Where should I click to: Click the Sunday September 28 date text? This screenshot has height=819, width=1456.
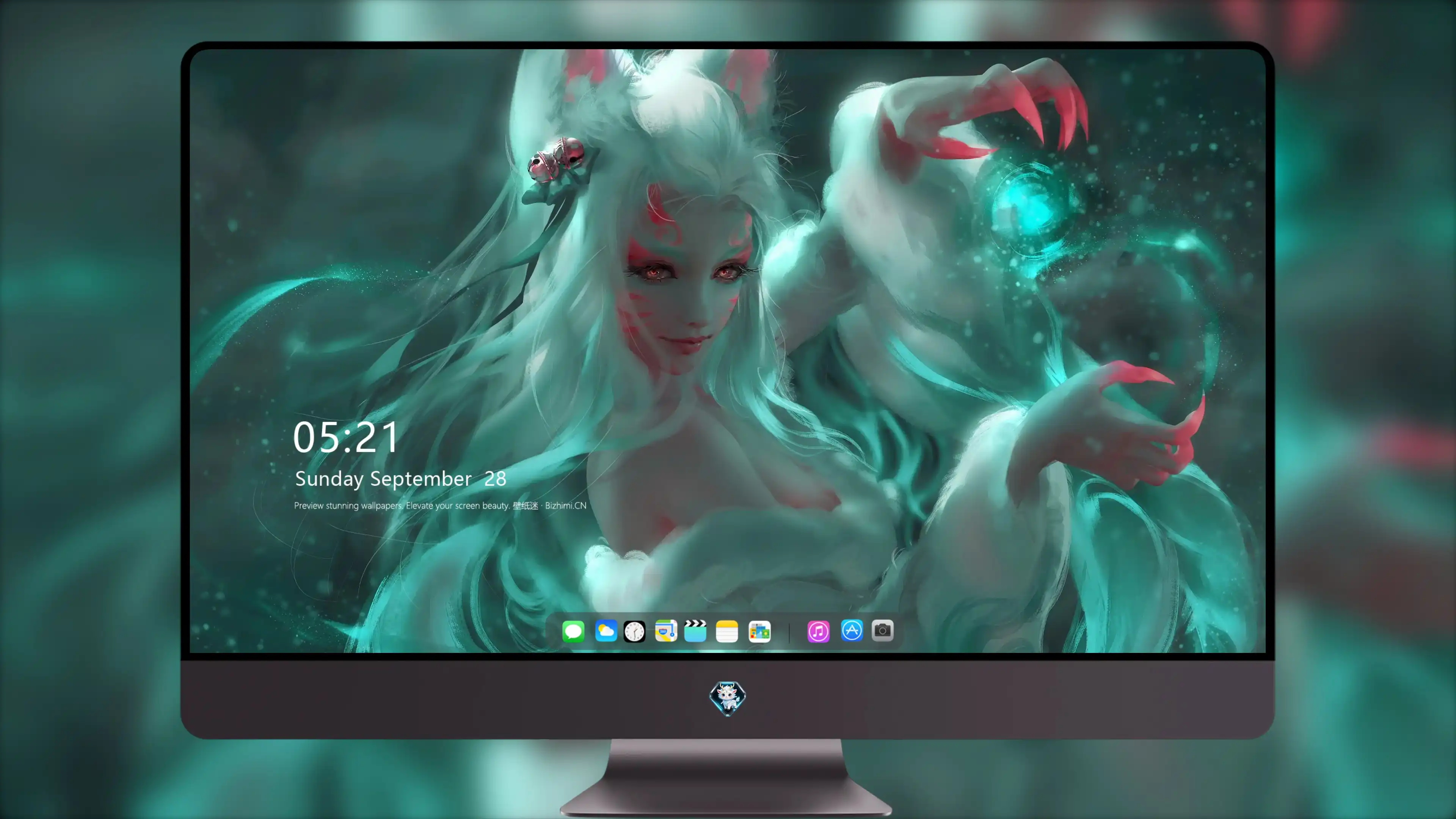coord(400,479)
